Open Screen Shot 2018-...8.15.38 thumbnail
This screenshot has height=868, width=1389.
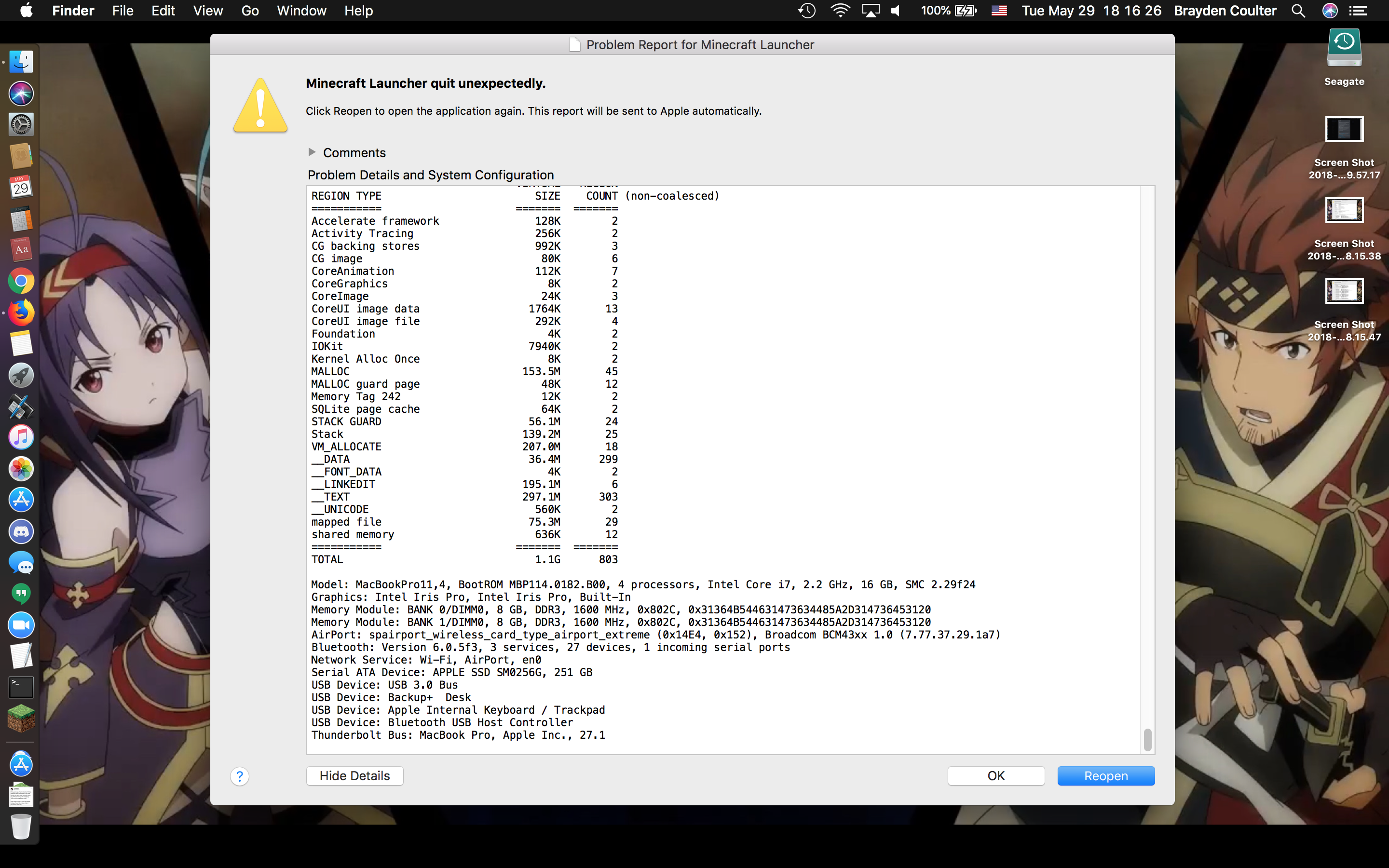pos(1344,210)
